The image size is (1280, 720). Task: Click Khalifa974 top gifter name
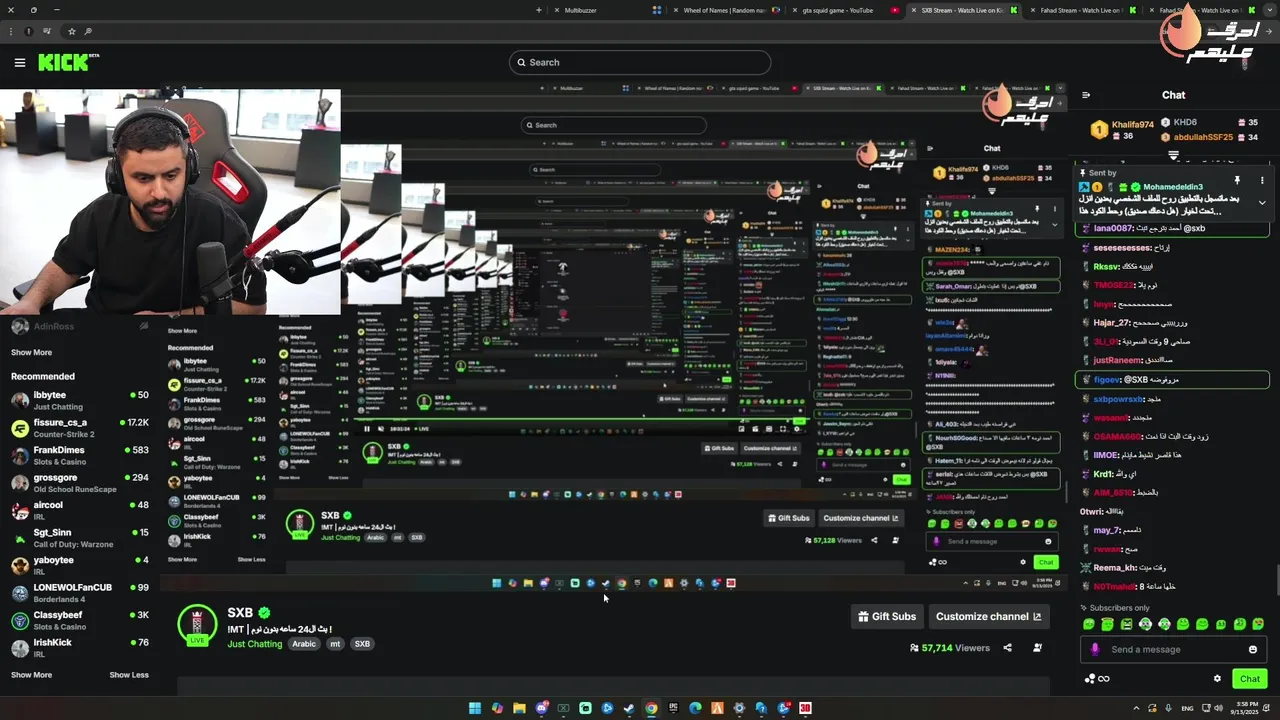coord(1132,125)
